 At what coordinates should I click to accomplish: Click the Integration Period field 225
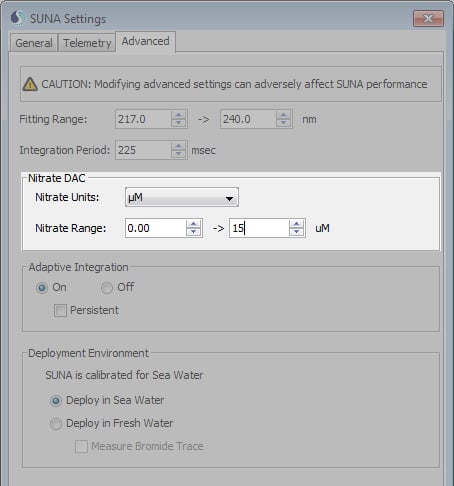(x=143, y=150)
